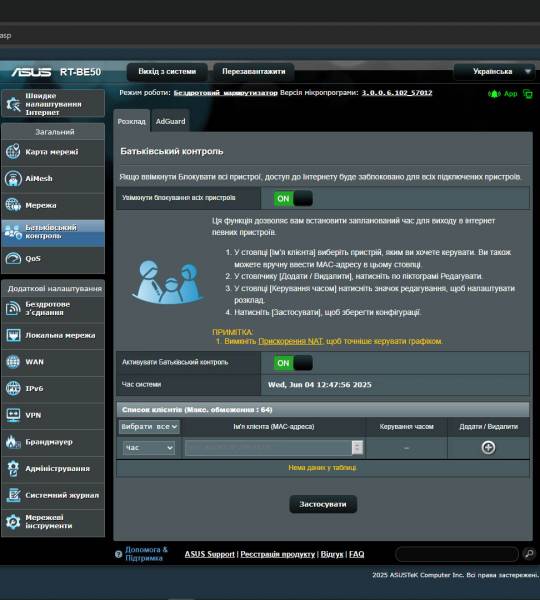The height and width of the screenshot is (600, 540).
Task: Click the browser address bar
Action: [x=270, y=36]
